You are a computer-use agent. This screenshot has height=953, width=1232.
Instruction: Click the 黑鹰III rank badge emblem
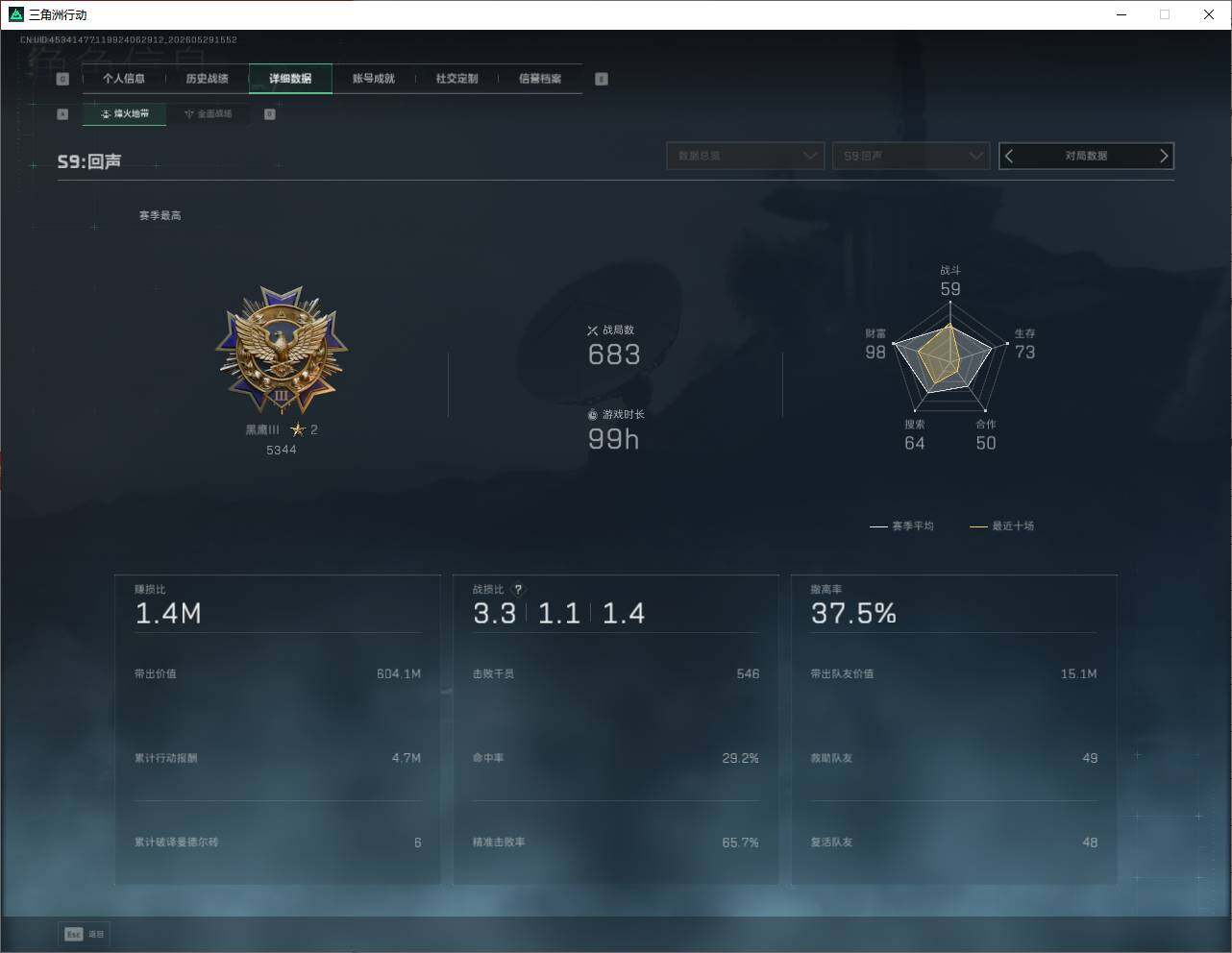click(282, 351)
